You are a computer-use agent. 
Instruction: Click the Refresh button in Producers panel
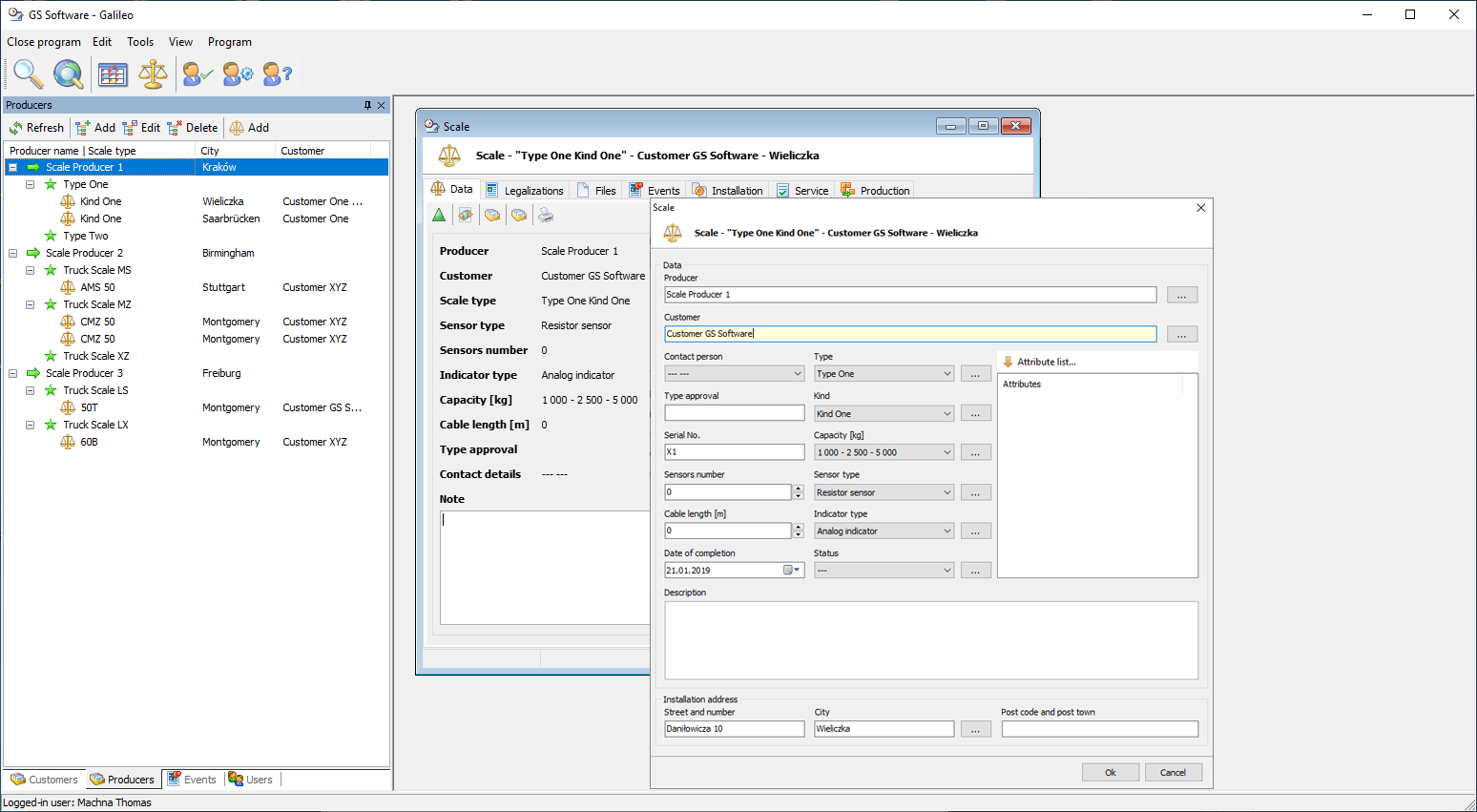tap(36, 128)
